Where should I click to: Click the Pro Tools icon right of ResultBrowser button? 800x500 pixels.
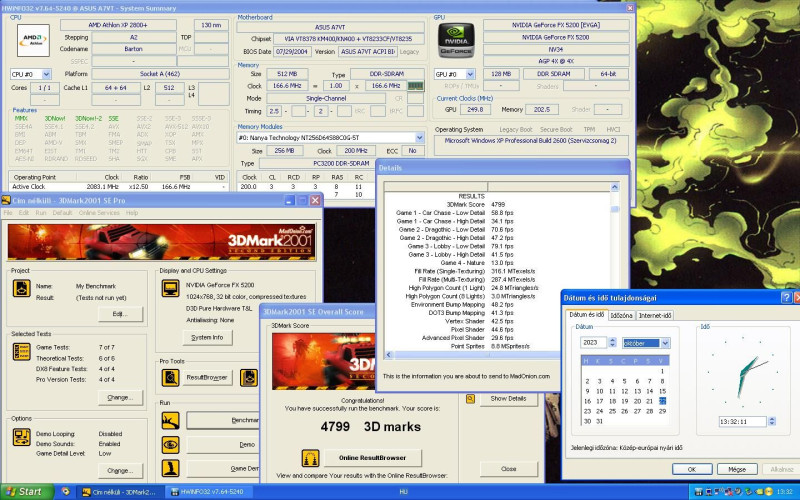coord(248,378)
